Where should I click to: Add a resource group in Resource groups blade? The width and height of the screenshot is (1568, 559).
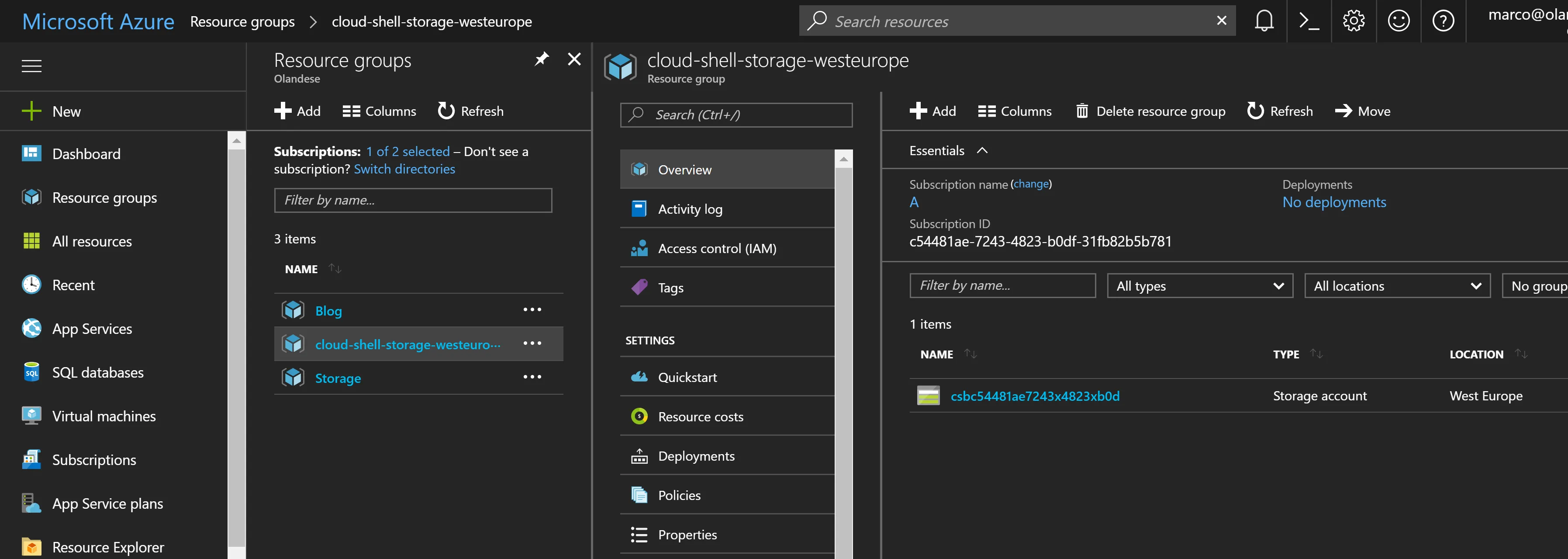(297, 111)
